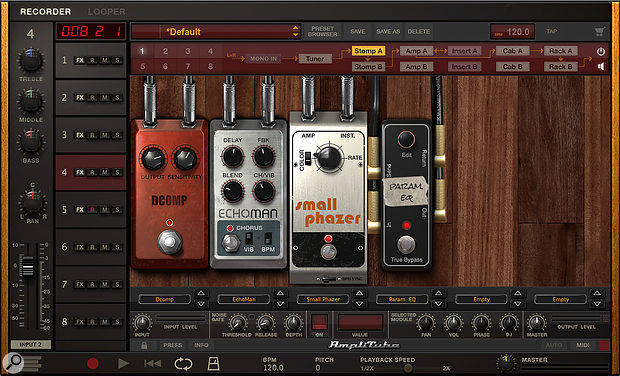Toggle the selected module ON button
Viewport: 620px width, 376px height.
(x=319, y=322)
